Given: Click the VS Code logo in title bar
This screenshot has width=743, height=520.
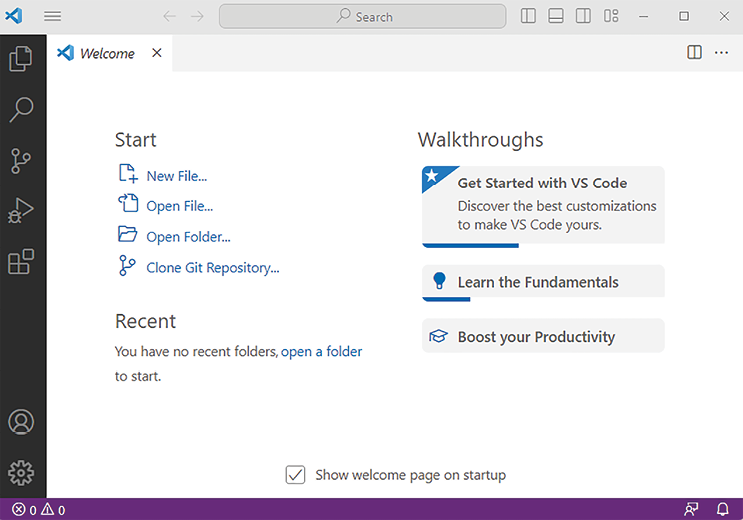Looking at the screenshot, I should tap(14, 16).
